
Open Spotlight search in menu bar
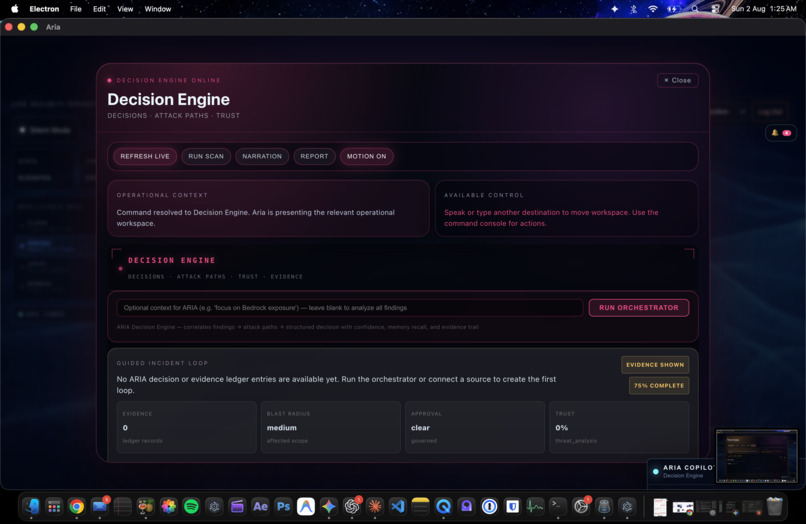click(695, 9)
